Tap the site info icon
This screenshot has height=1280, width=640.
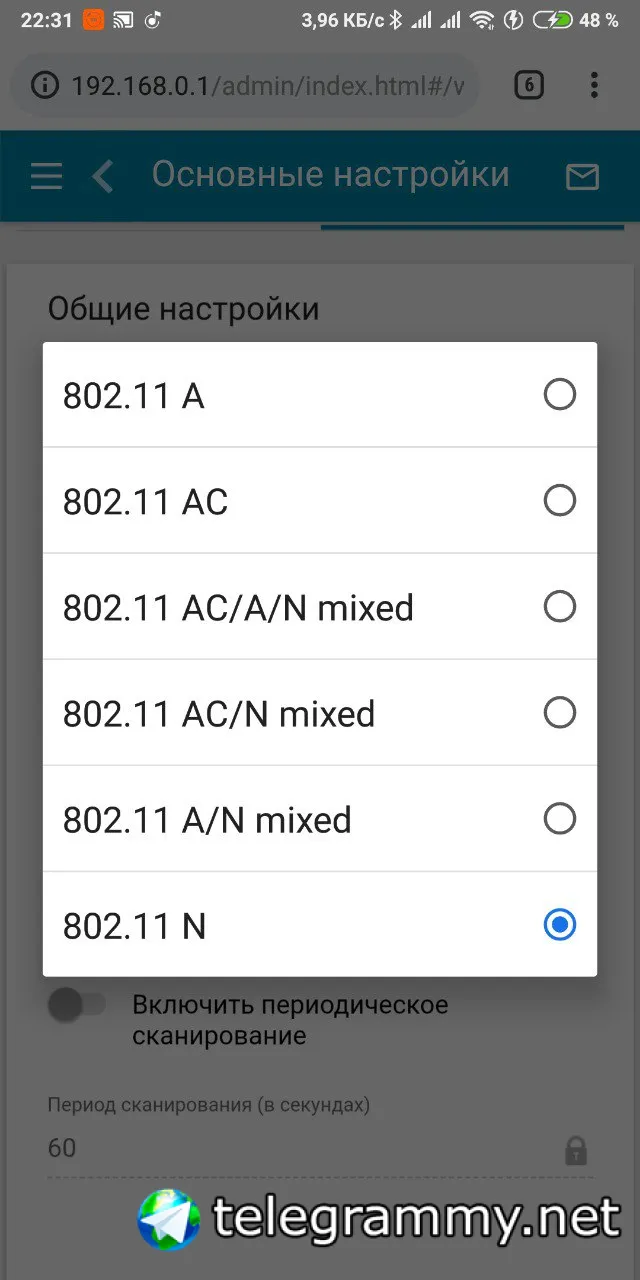coord(45,86)
